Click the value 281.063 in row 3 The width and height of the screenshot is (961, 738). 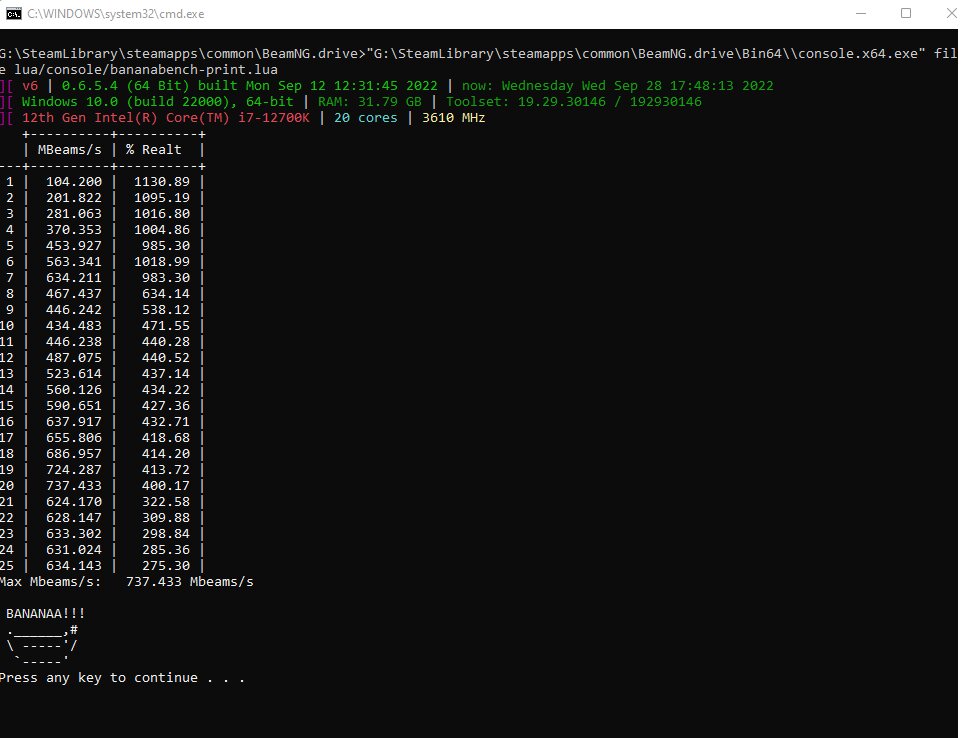74,213
